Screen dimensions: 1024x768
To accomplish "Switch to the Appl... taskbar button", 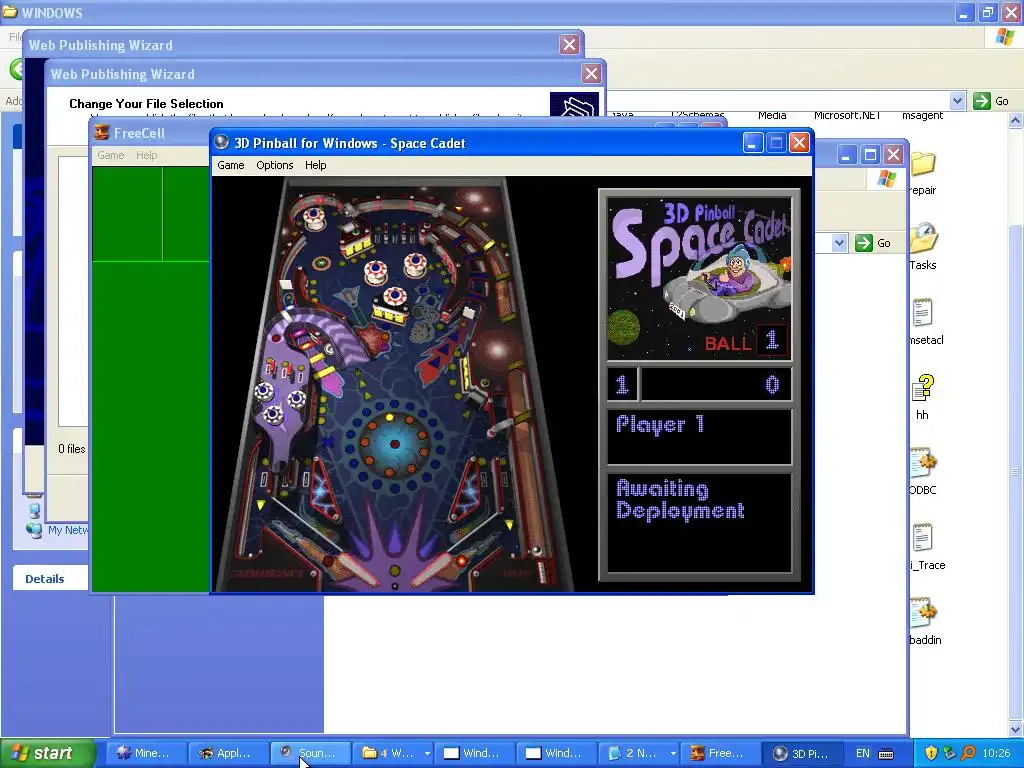I will click(x=228, y=753).
